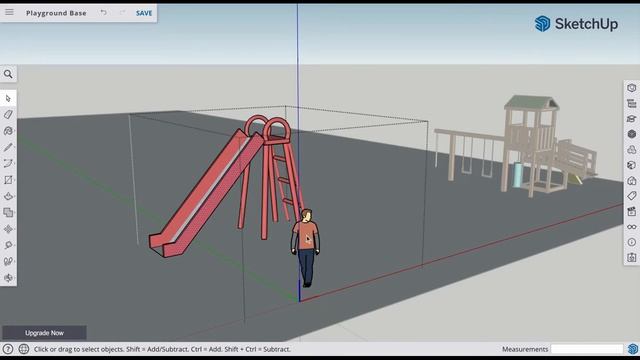640x360 pixels.
Task: Click the Upgrade Now button
Action: [44, 333]
